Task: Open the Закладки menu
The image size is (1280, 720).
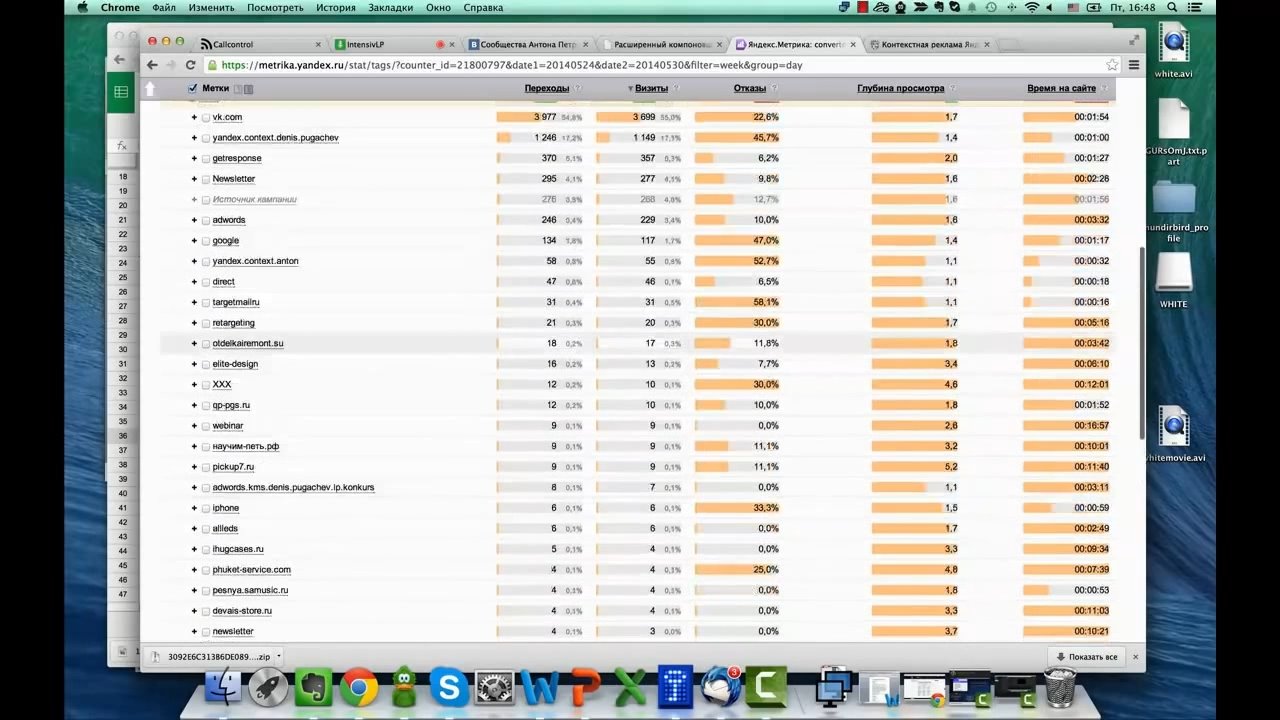Action: coord(391,7)
